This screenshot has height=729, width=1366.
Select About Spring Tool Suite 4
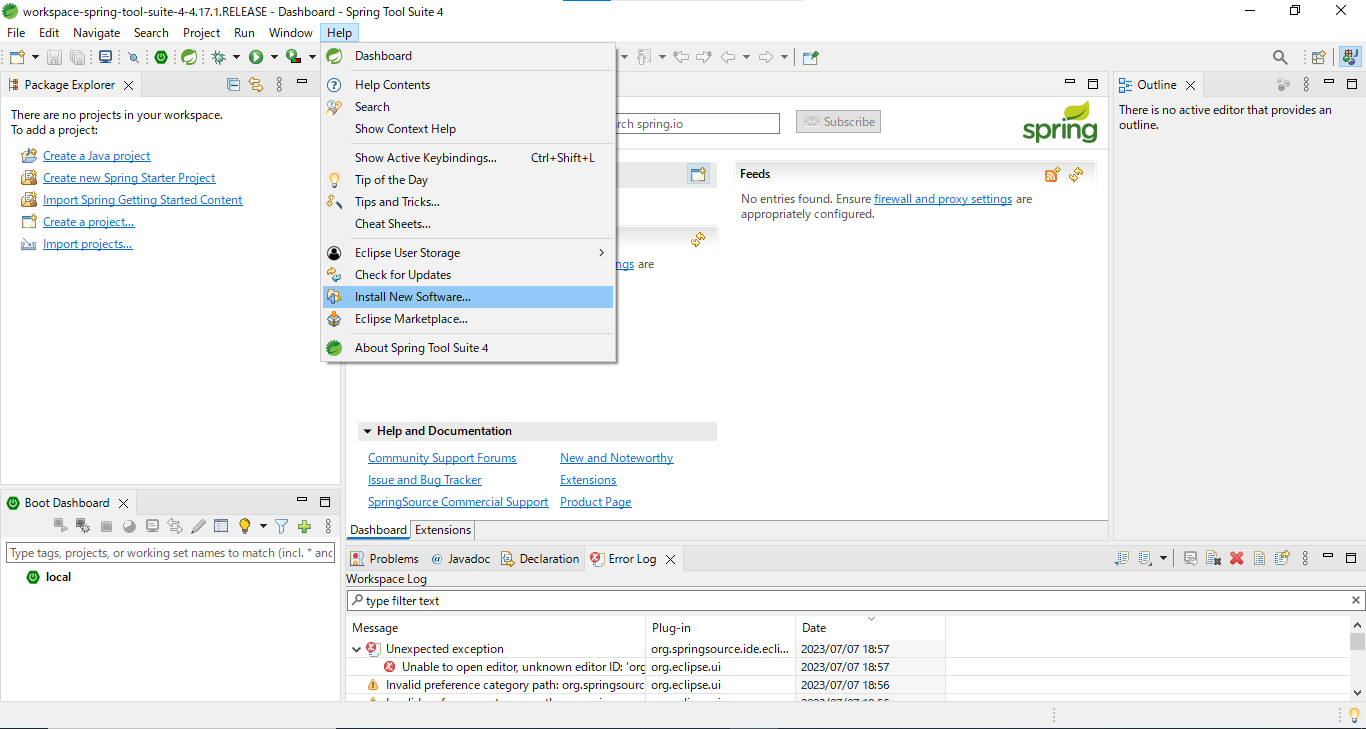click(x=468, y=348)
